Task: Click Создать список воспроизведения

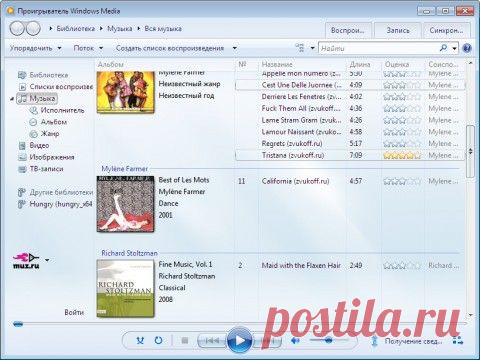Action: [x=170, y=48]
